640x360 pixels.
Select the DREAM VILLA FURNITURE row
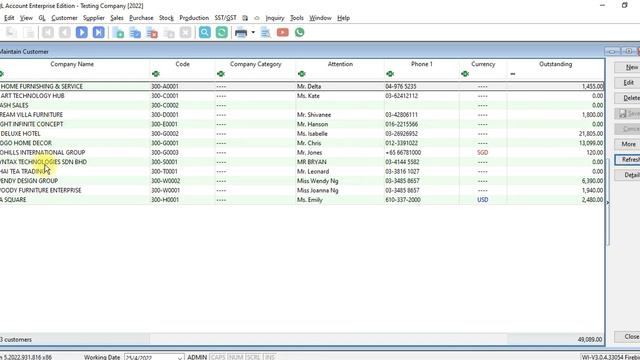(x=302, y=115)
